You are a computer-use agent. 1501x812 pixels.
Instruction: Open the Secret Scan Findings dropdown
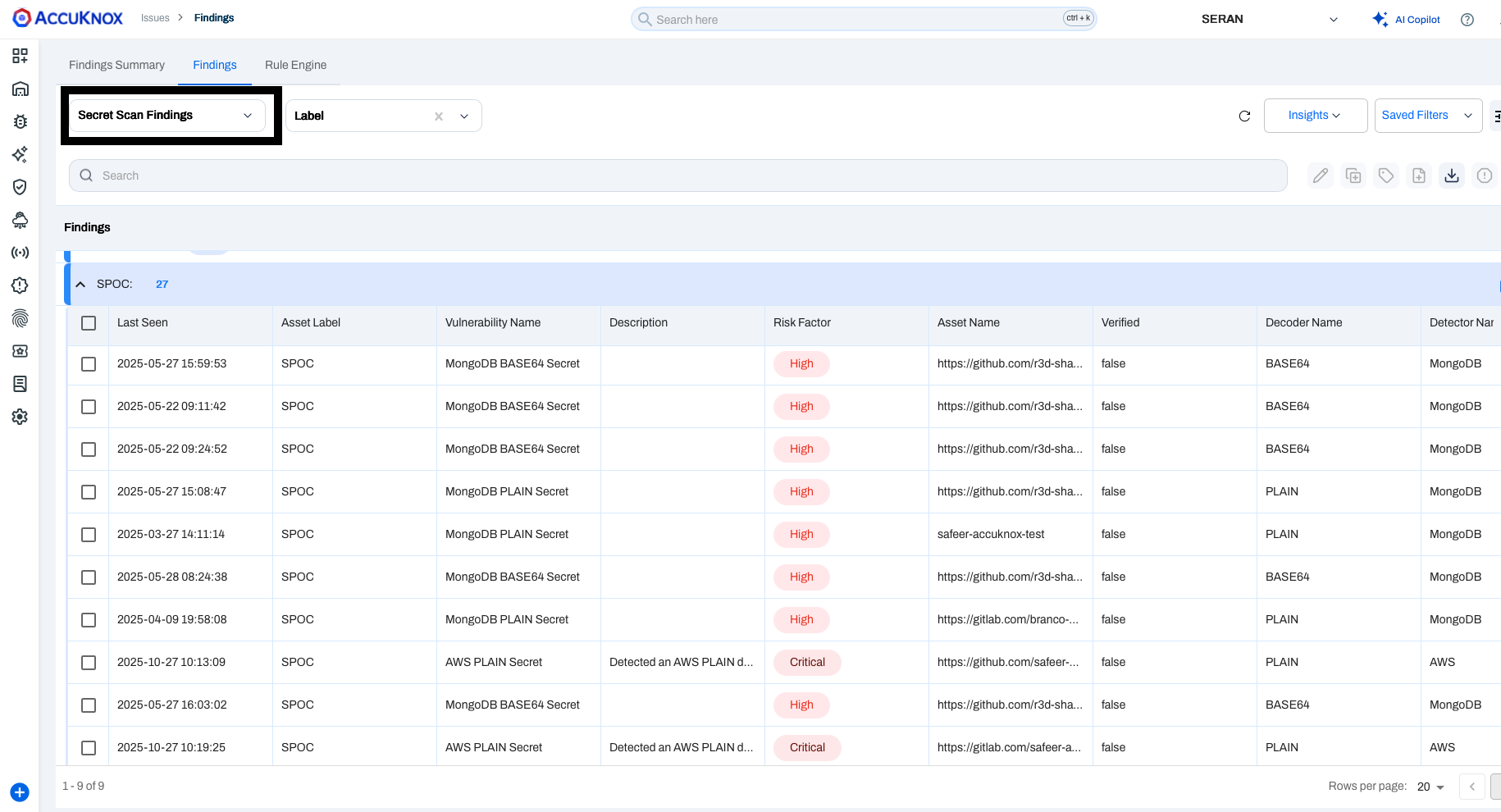point(167,116)
